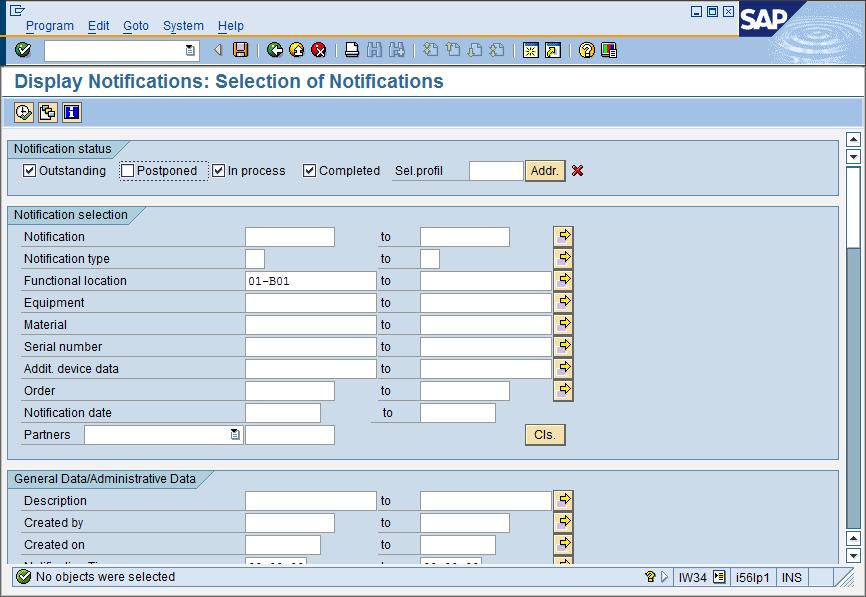Screen dimensions: 866x597
Task: Click the red Cancel icon
Action: pyautogui.click(x=319, y=50)
